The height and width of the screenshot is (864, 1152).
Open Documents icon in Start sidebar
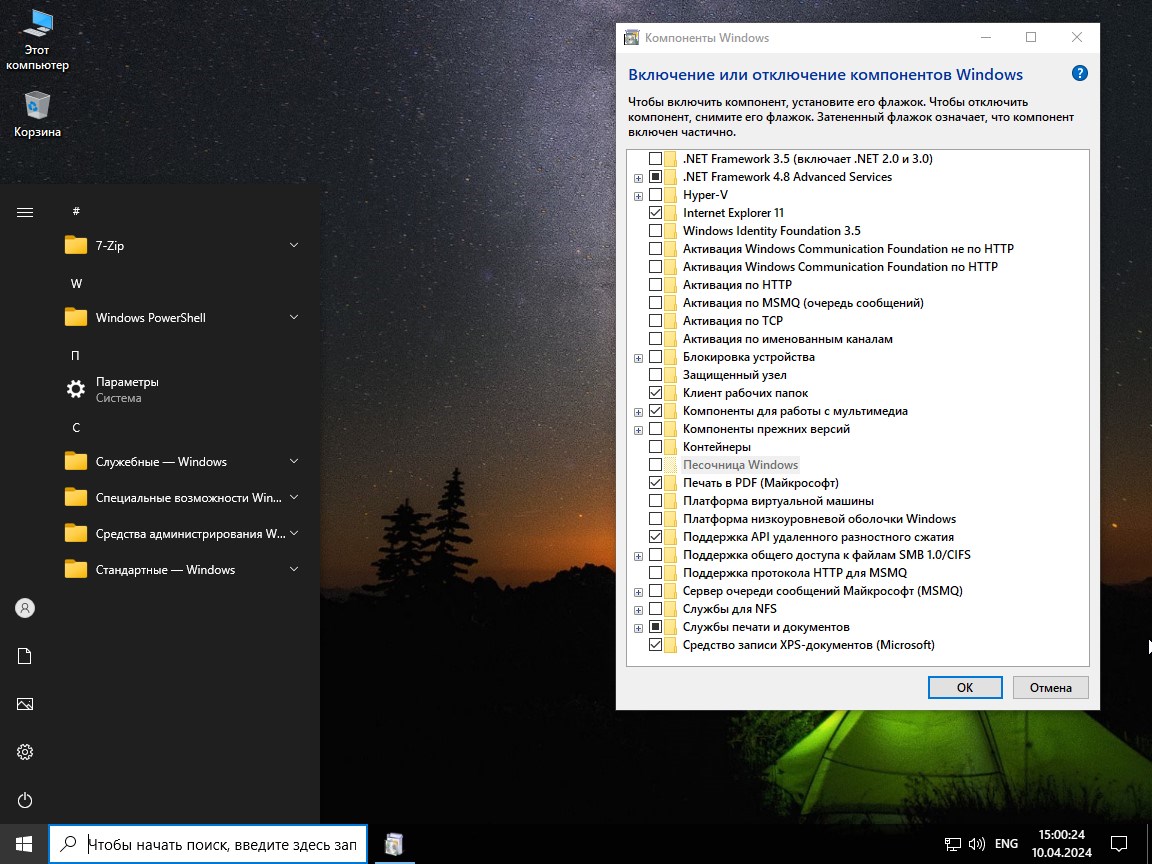[x=25, y=656]
